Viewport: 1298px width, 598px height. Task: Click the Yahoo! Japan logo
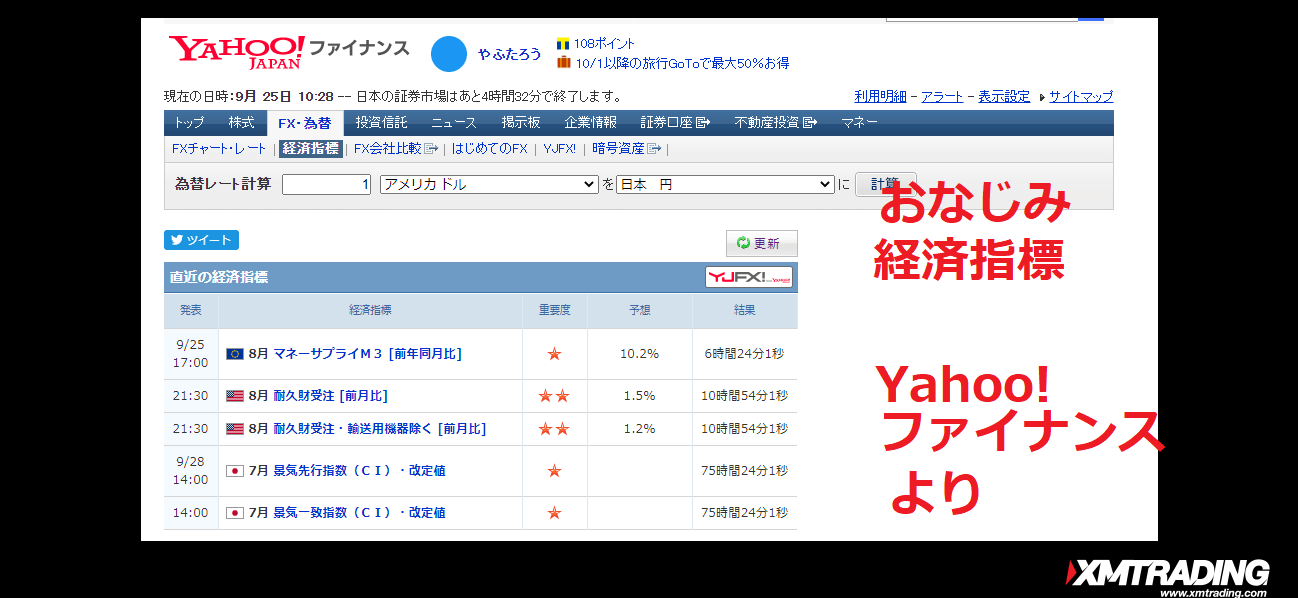click(x=236, y=51)
